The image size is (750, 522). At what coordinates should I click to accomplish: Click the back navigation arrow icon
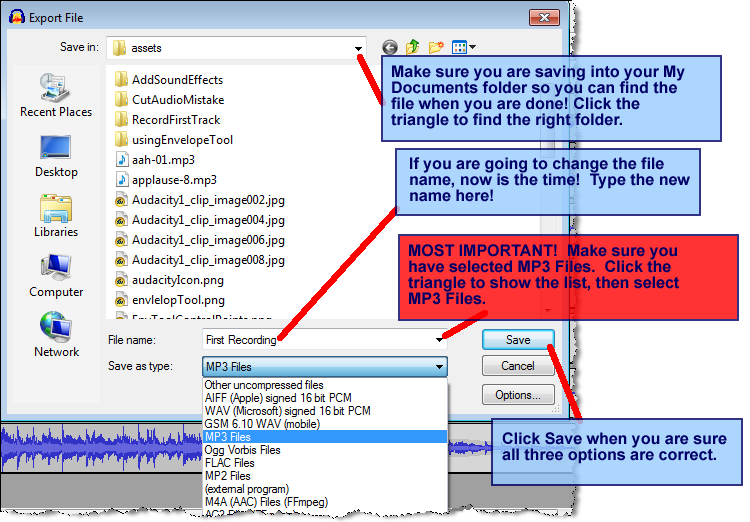390,47
